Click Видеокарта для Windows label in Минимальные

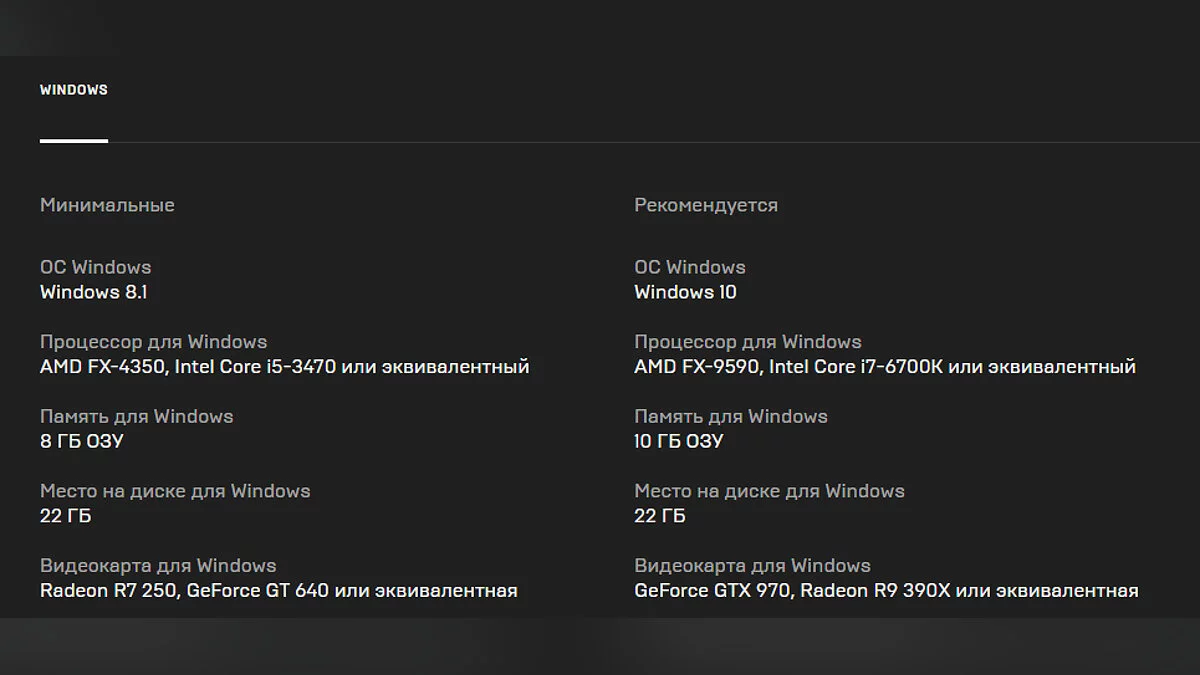158,566
